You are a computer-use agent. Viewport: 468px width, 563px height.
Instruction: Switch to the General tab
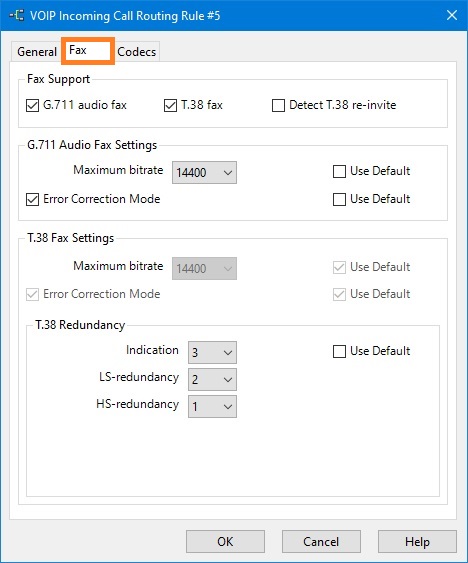[37, 52]
